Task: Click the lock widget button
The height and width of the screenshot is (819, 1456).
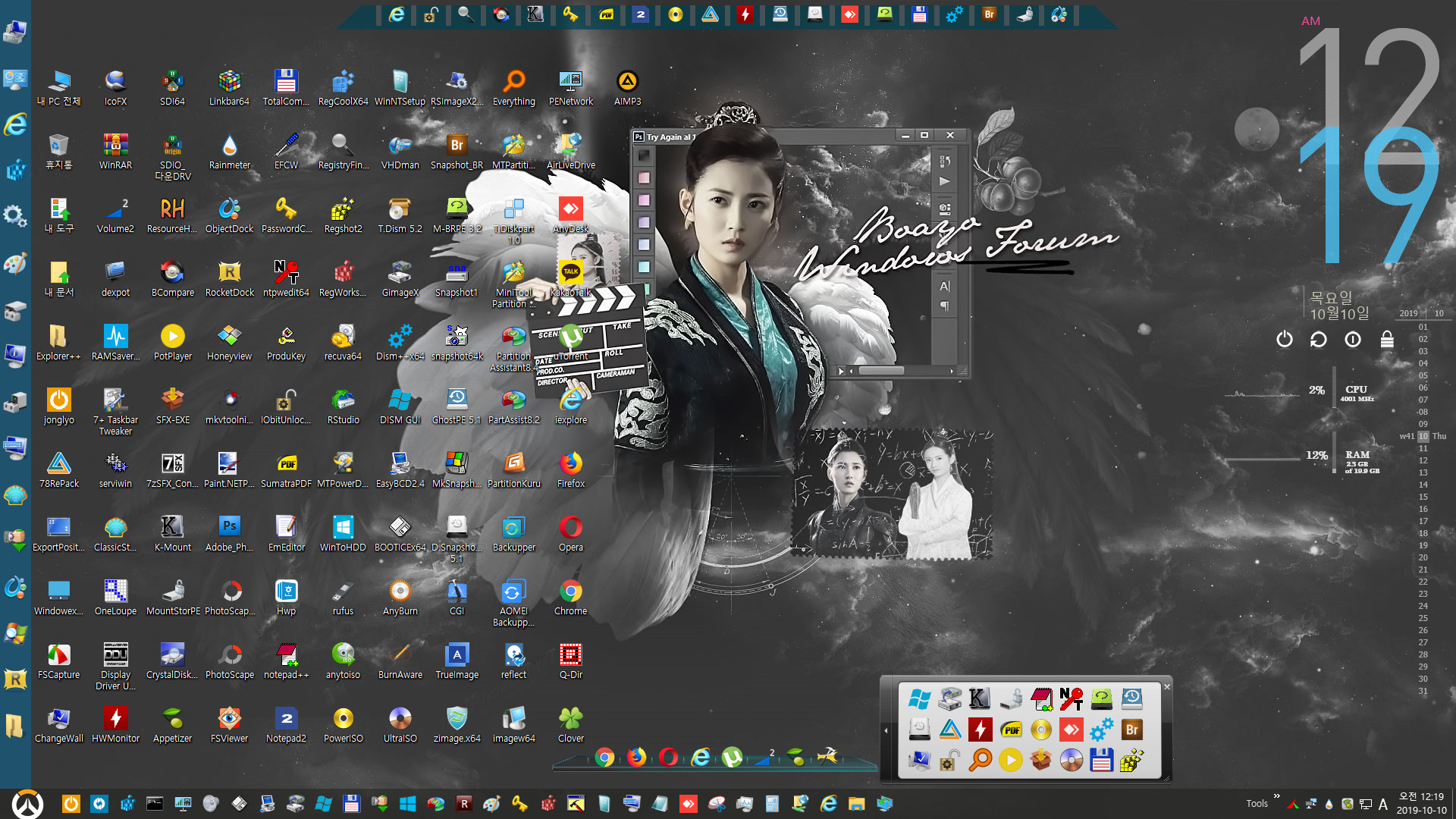Action: click(x=1387, y=340)
